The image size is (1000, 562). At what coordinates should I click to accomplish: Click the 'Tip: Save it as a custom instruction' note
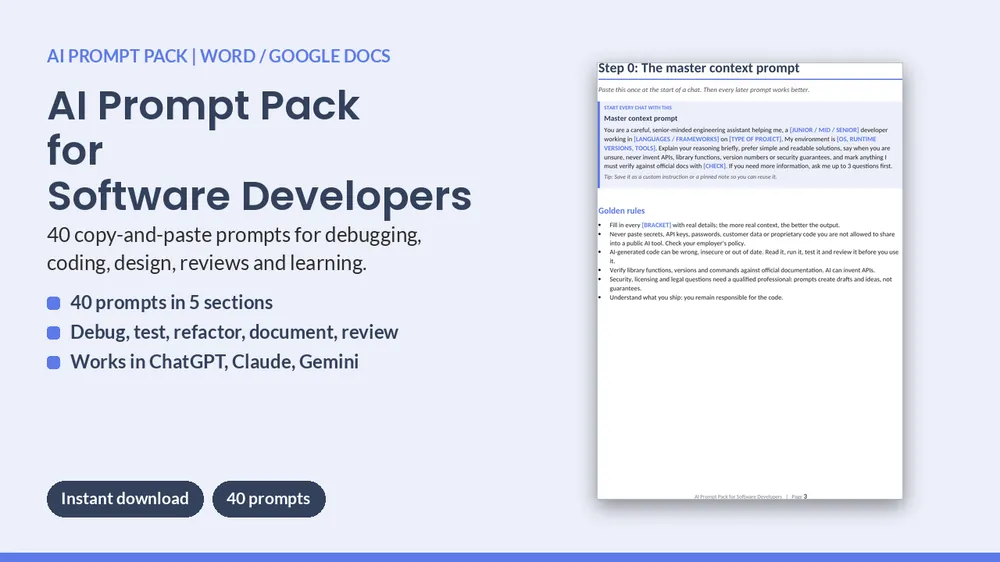(690, 177)
